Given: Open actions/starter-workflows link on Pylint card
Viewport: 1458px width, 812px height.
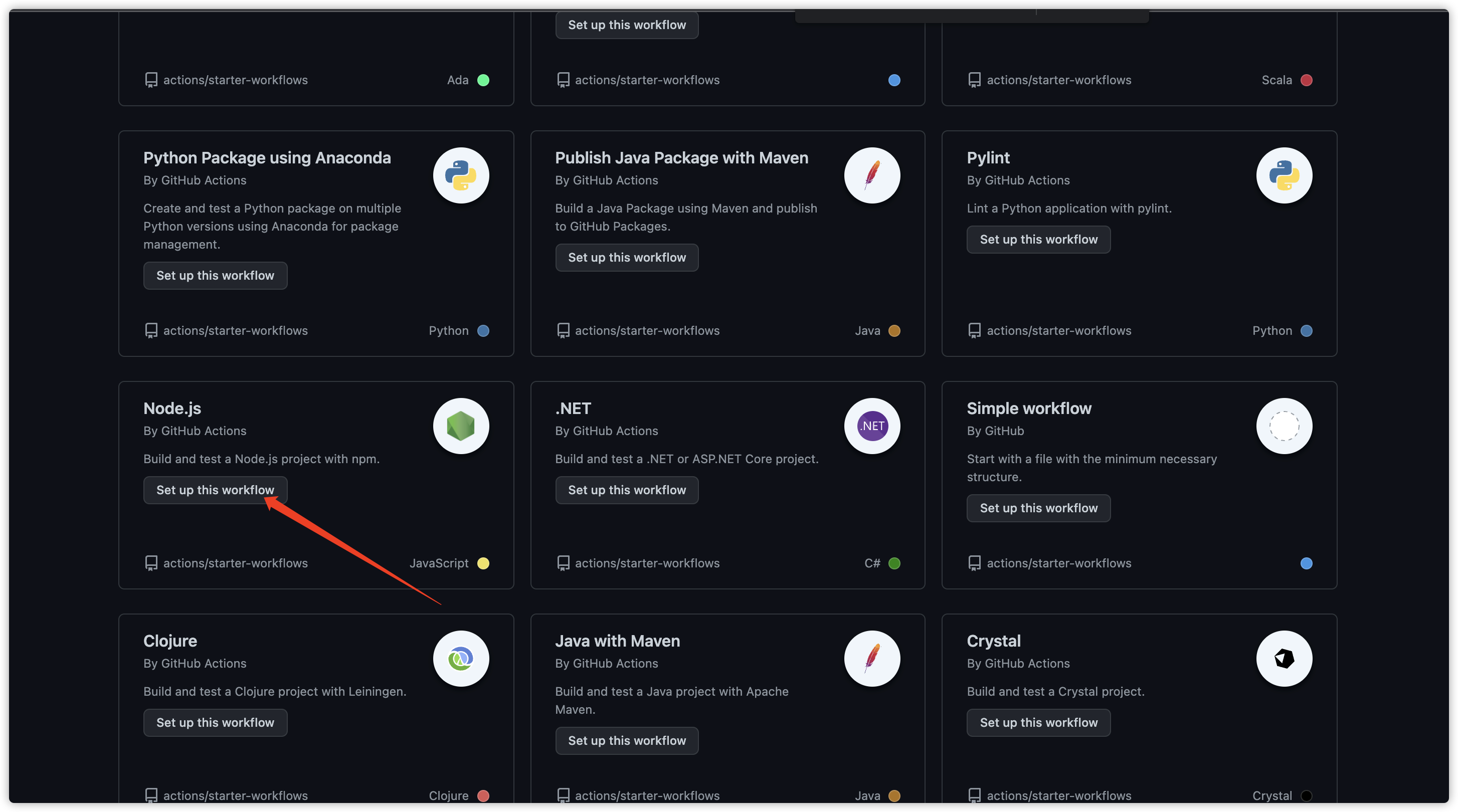Looking at the screenshot, I should [1059, 331].
